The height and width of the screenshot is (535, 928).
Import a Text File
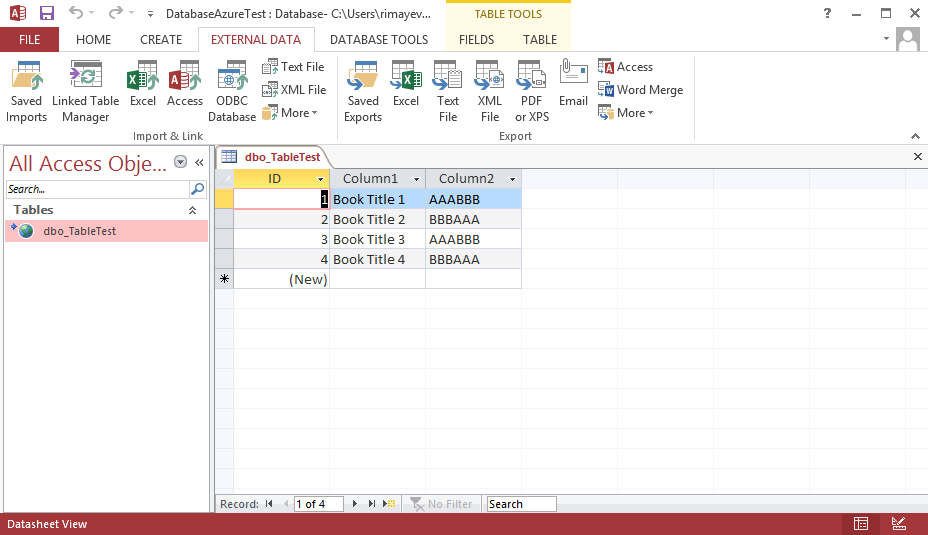click(294, 67)
